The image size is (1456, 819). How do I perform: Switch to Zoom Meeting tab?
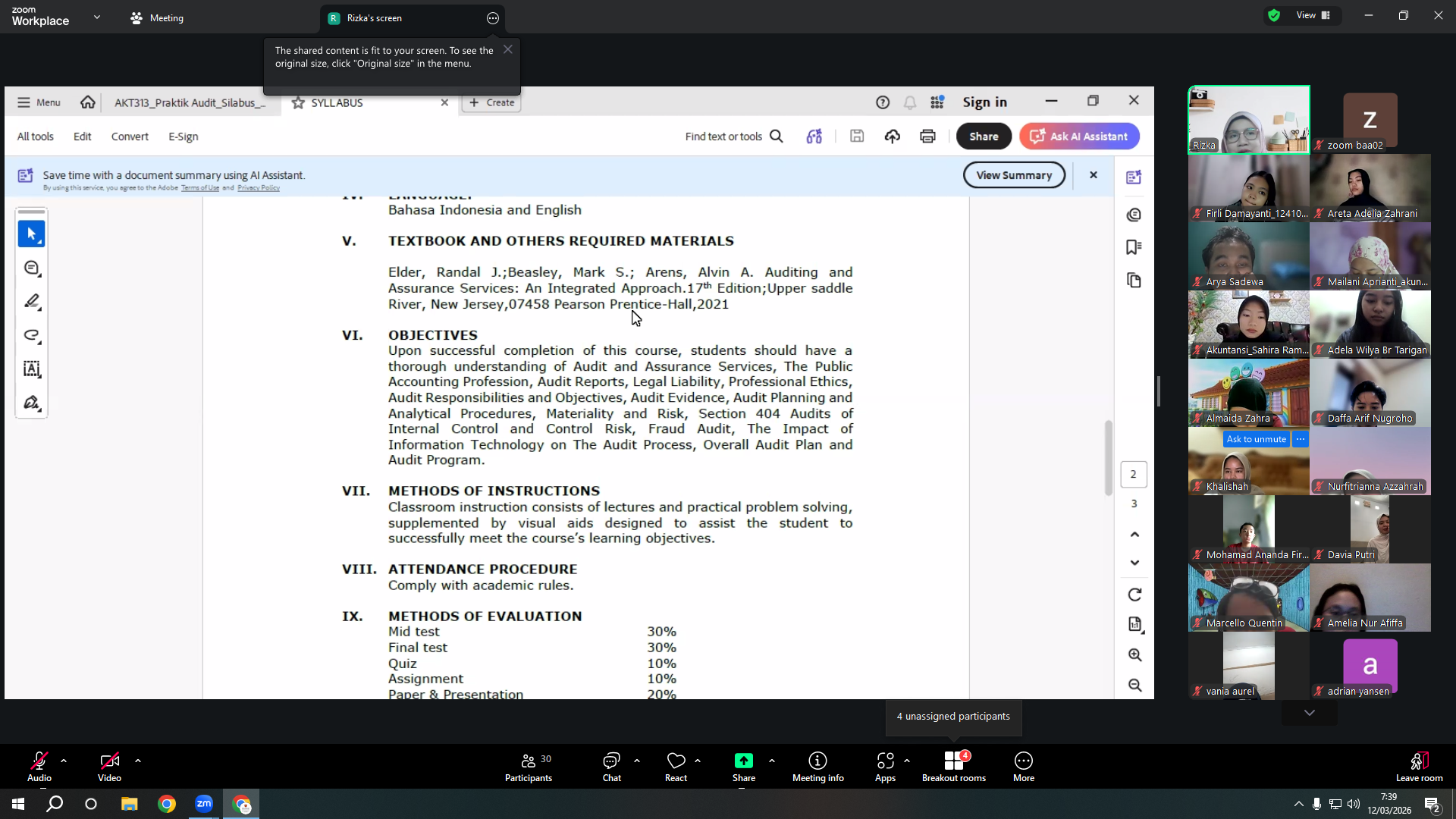157,17
